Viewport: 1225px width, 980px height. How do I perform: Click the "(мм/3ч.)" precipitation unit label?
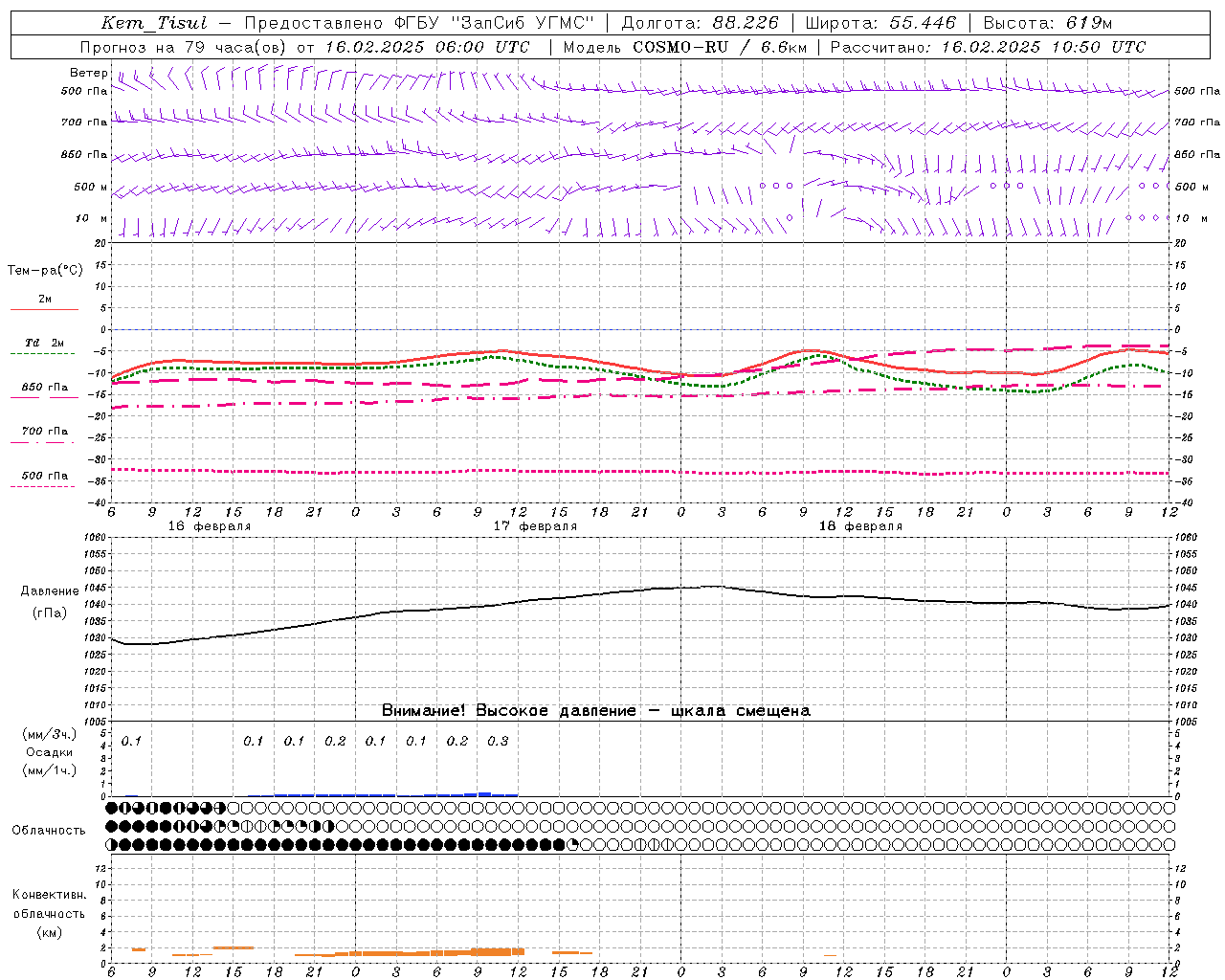point(50,734)
